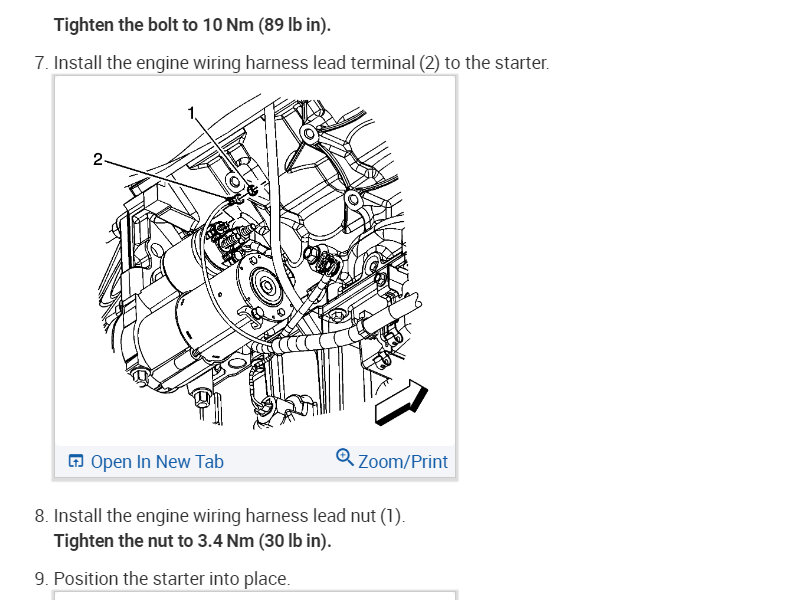Viewport: 788px width, 600px height.
Task: Click the empty image footer bar between the links
Action: pos(279,461)
